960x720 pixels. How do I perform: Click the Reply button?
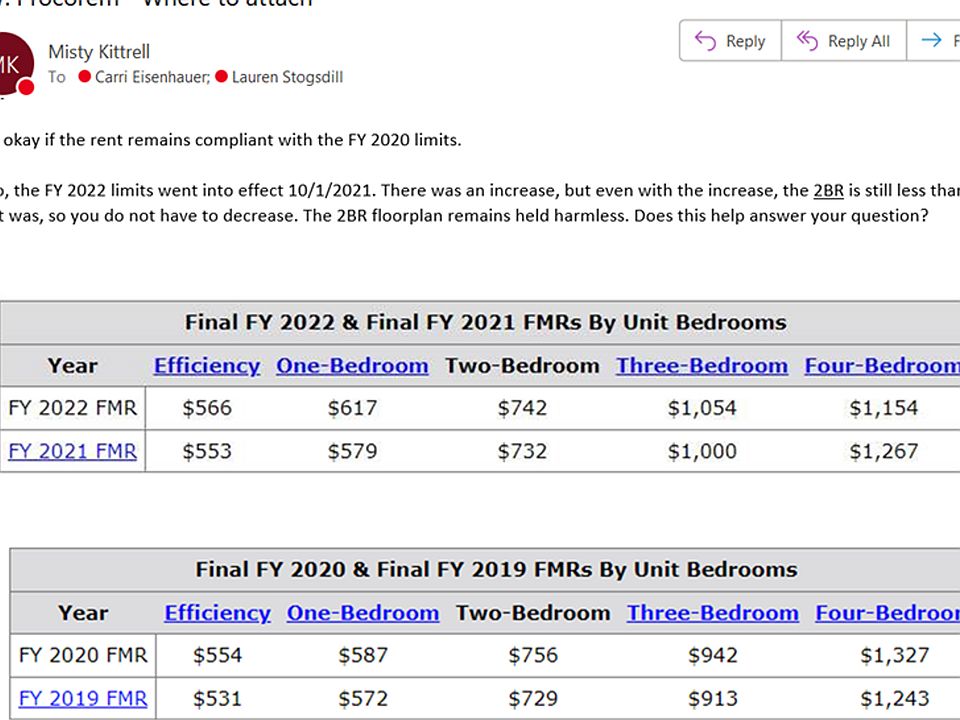[x=730, y=41]
